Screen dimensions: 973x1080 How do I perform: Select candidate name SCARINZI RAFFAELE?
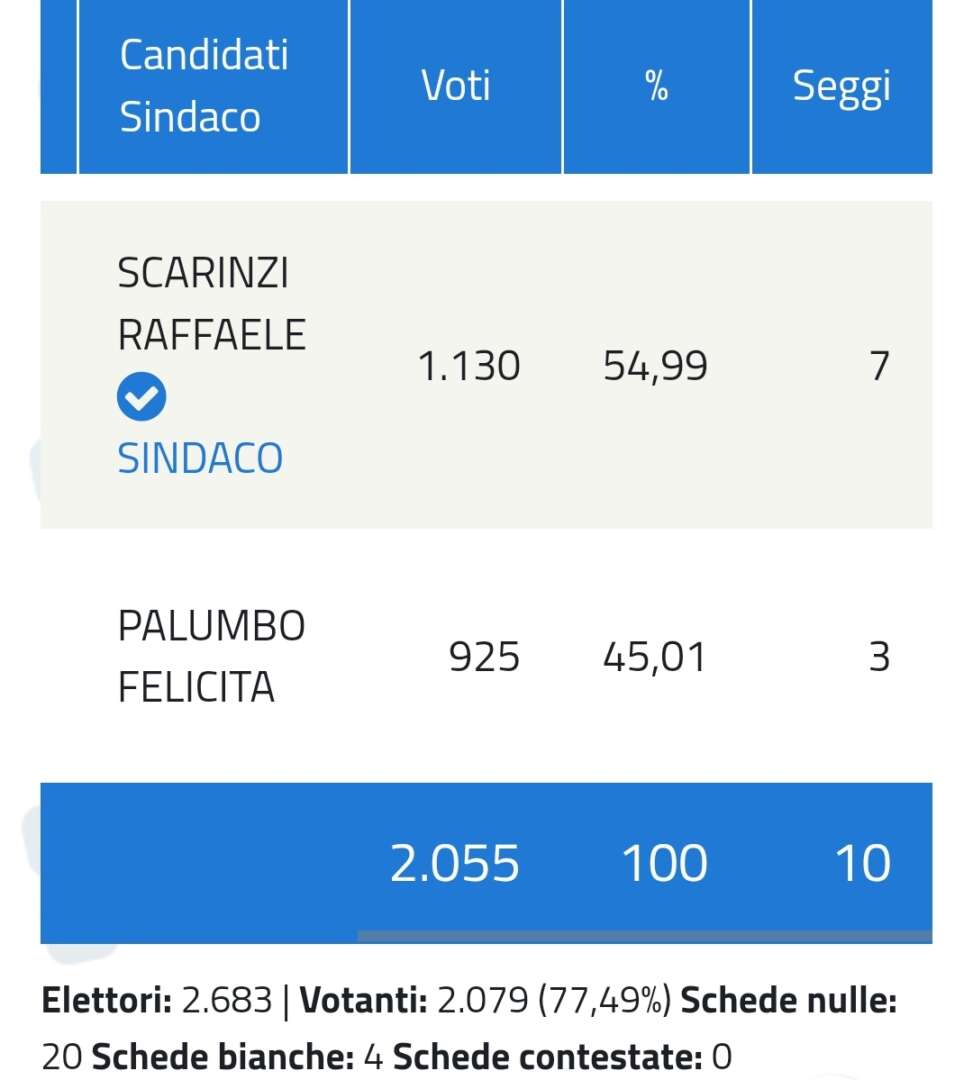[211, 304]
